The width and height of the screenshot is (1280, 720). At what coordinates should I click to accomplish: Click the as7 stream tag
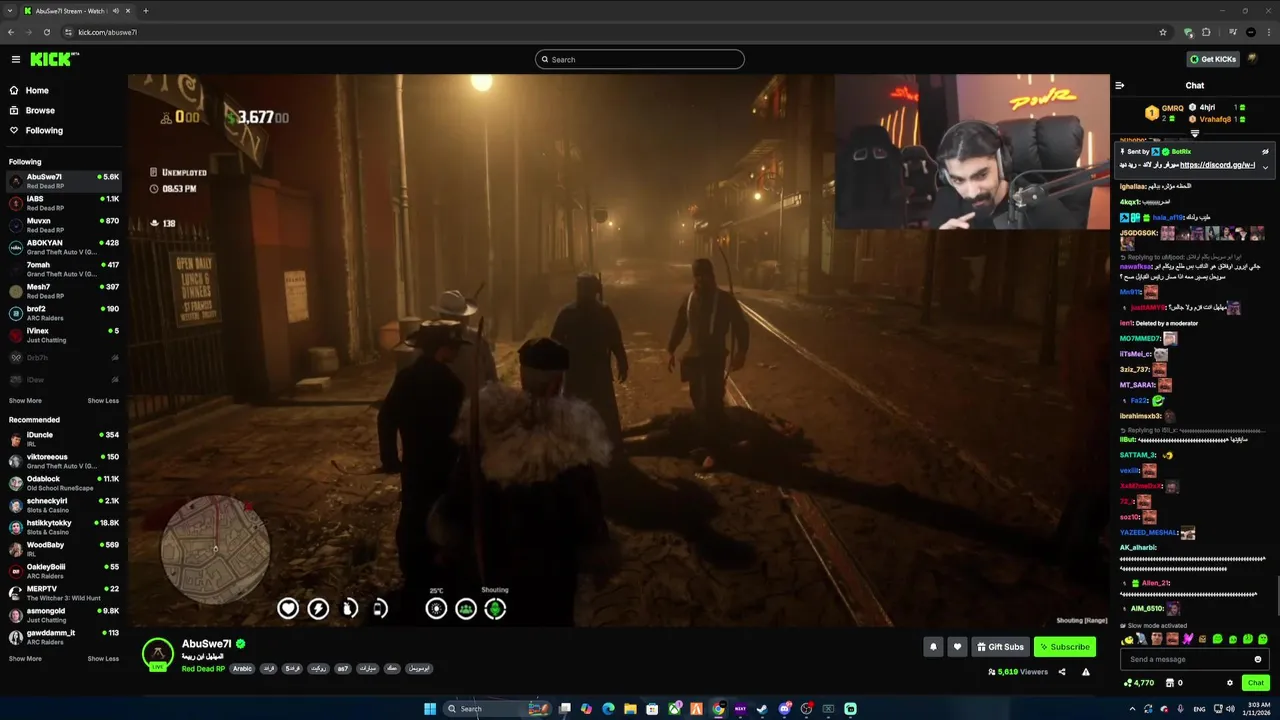tap(342, 668)
